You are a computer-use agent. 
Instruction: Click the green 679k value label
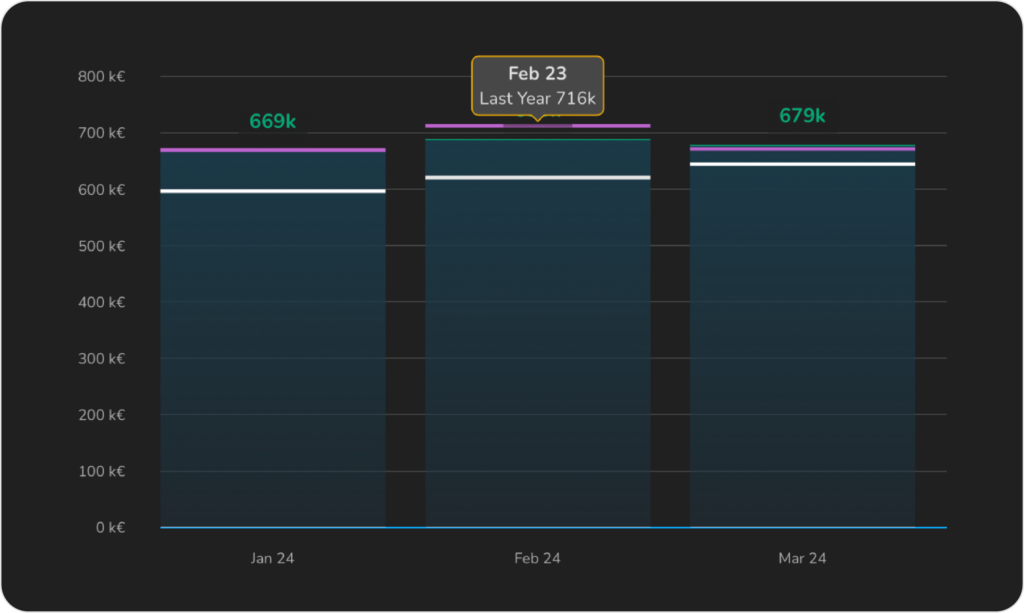point(802,115)
